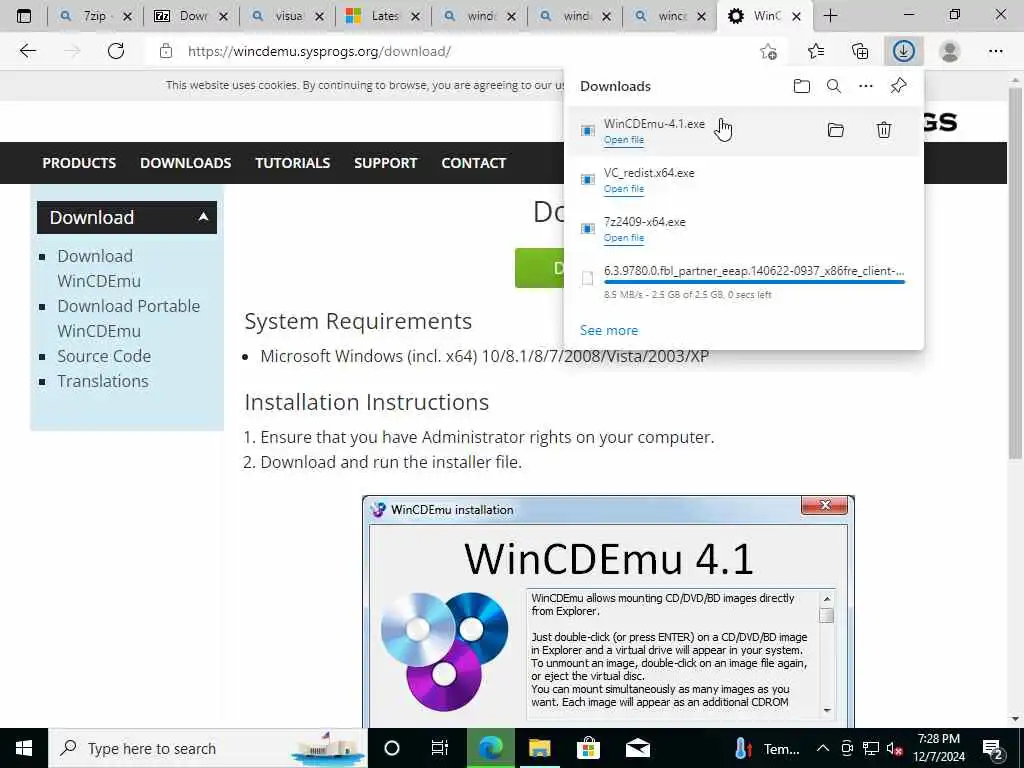Open CONTACT in site navigation
The width and height of the screenshot is (1024, 768).
473,163
